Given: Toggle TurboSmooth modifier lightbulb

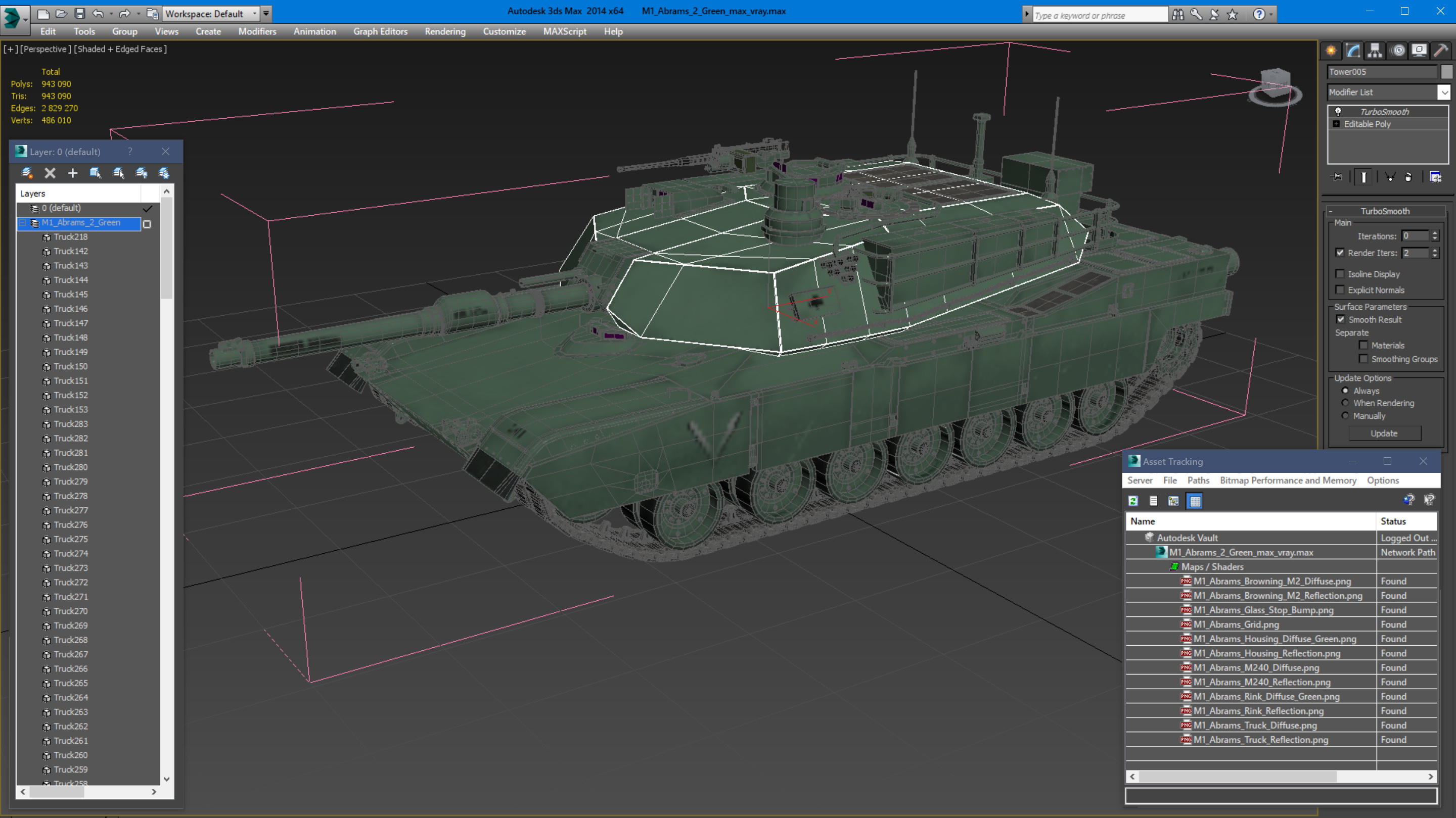Looking at the screenshot, I should coord(1338,111).
